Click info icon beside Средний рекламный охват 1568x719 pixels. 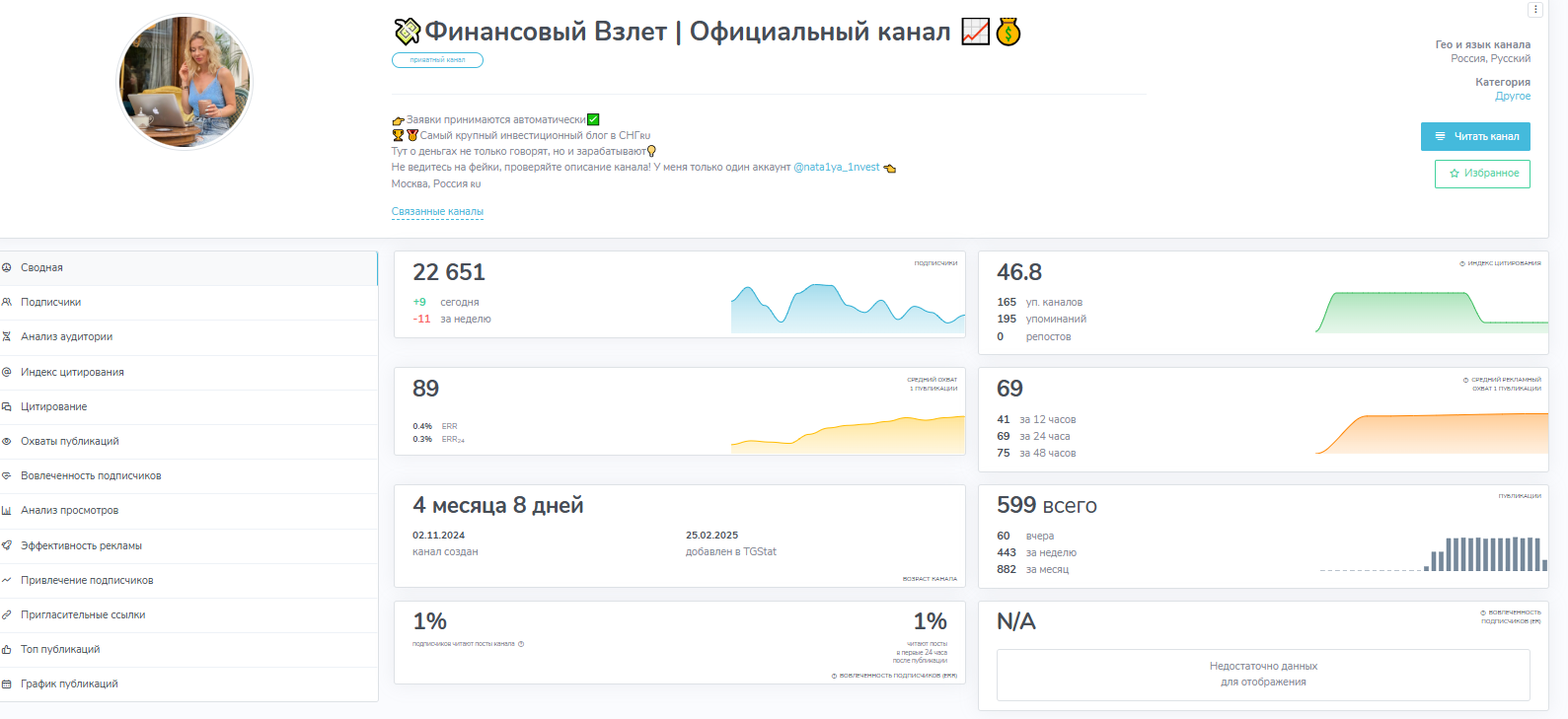(1466, 380)
